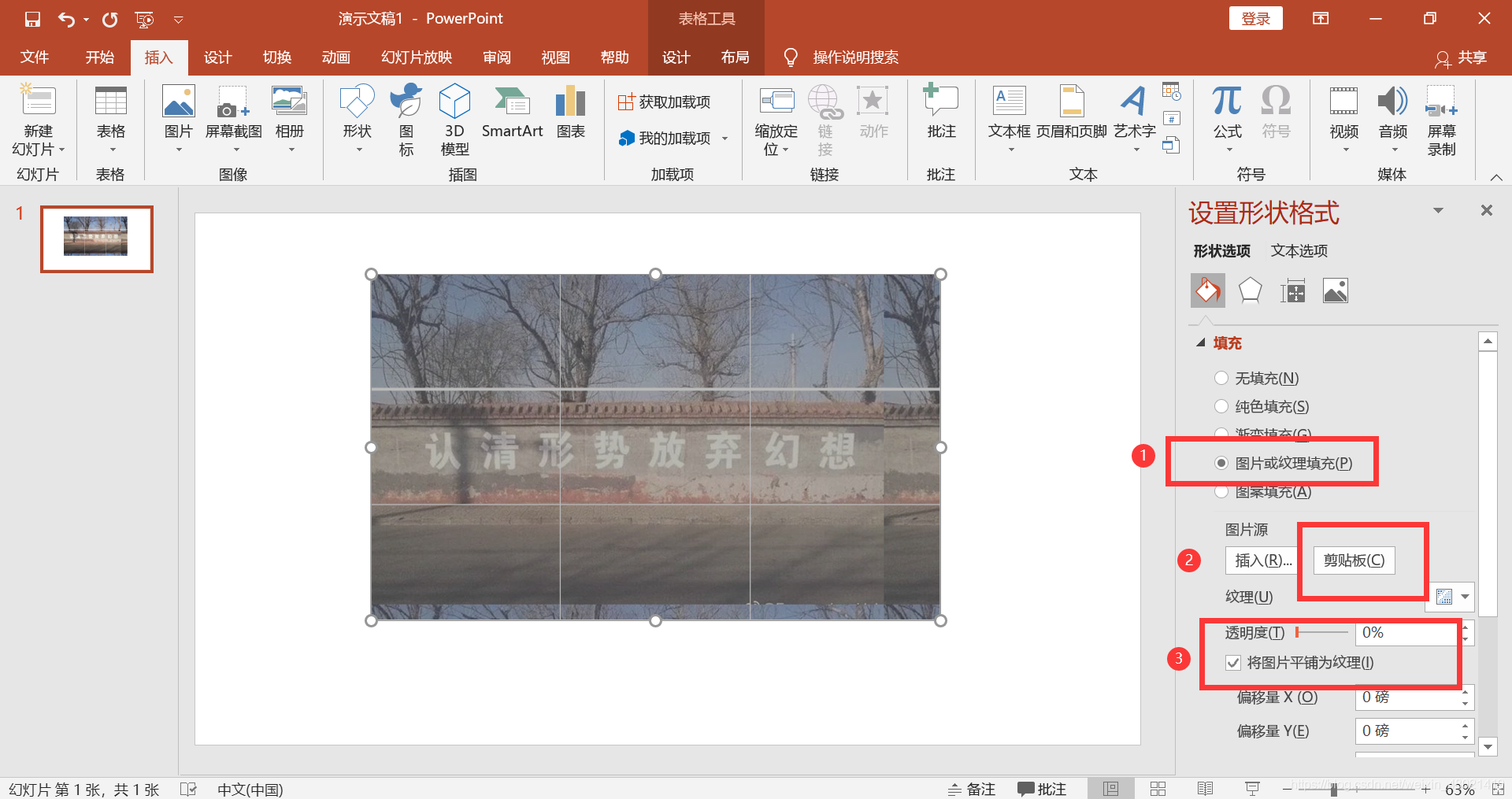Switch to the 动画 (Animations) tab

[x=336, y=57]
